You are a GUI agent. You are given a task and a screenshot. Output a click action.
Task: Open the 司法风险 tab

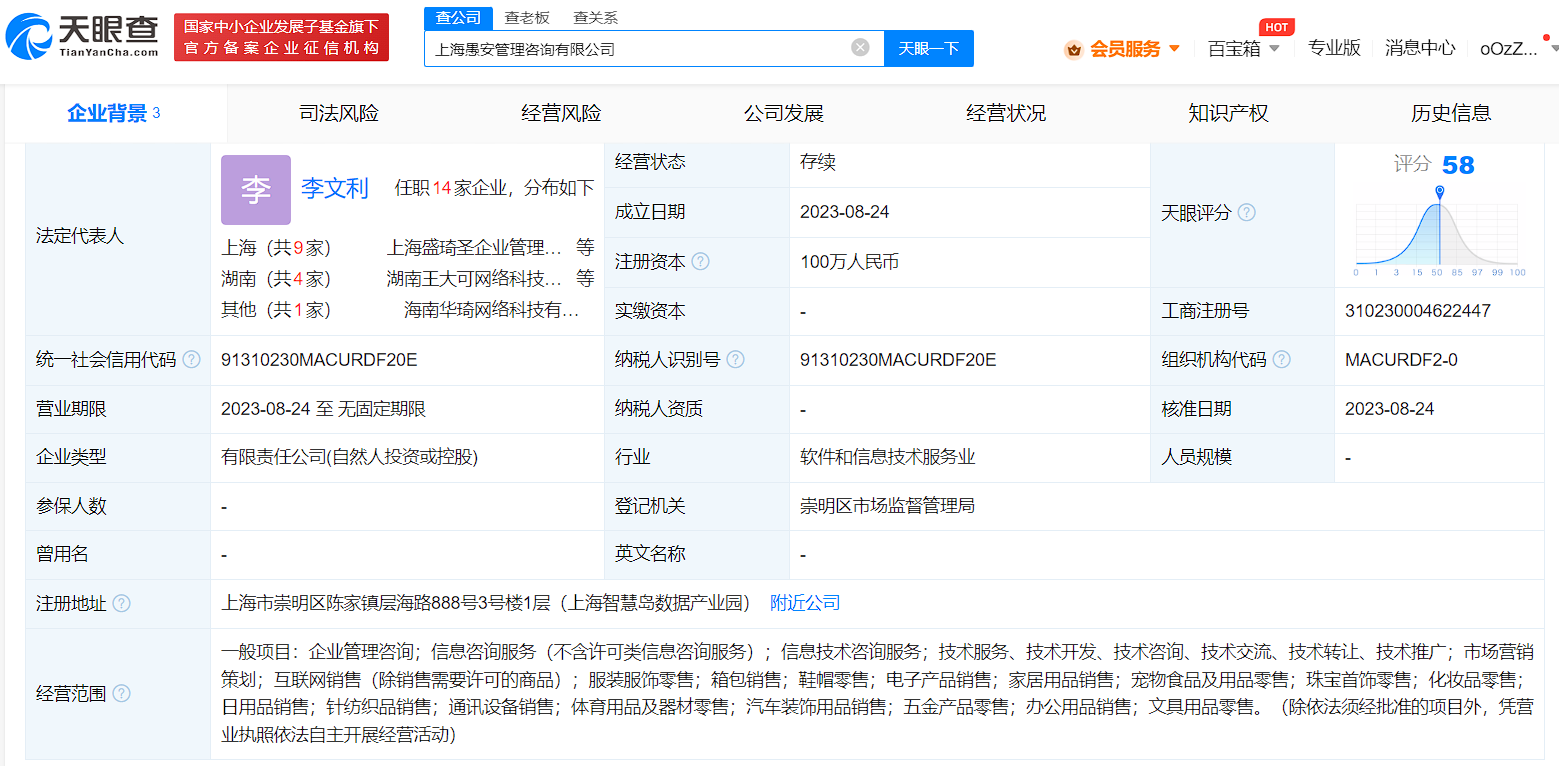pos(339,113)
